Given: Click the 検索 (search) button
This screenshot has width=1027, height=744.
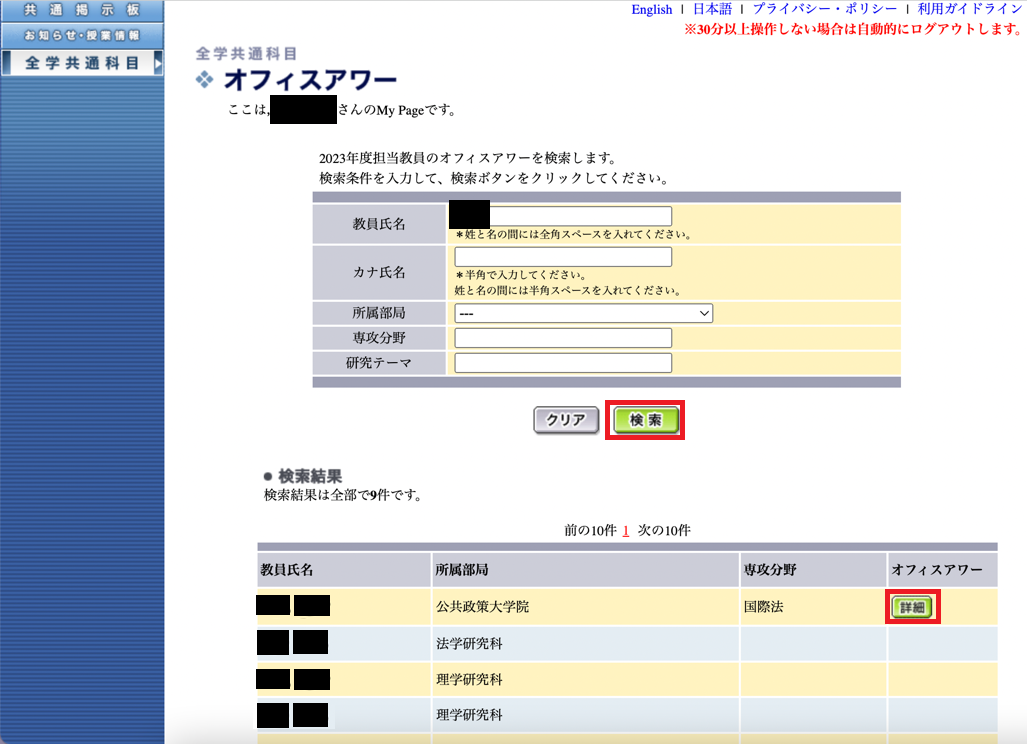Looking at the screenshot, I should click(x=644, y=420).
